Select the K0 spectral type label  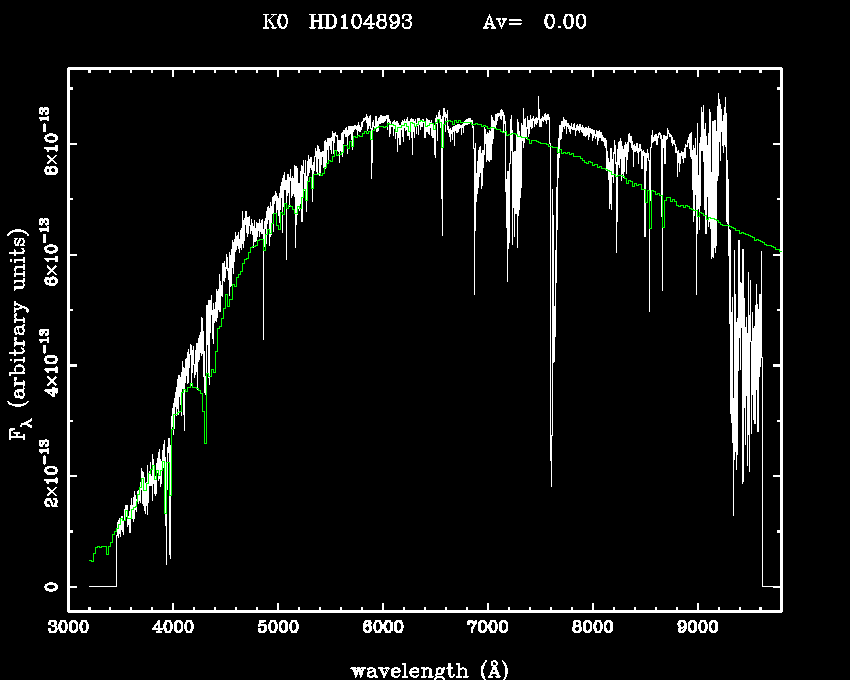point(275,22)
